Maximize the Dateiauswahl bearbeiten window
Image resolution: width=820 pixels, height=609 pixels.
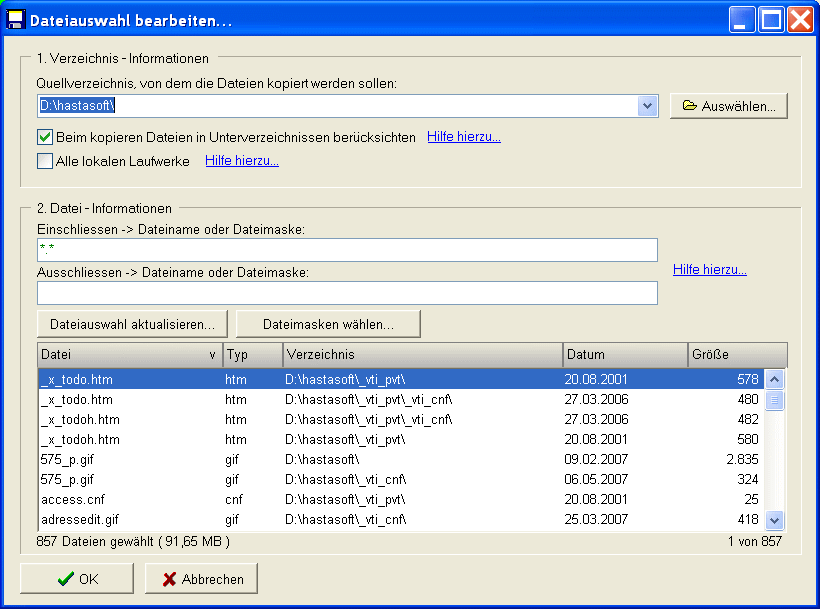pyautogui.click(x=771, y=20)
